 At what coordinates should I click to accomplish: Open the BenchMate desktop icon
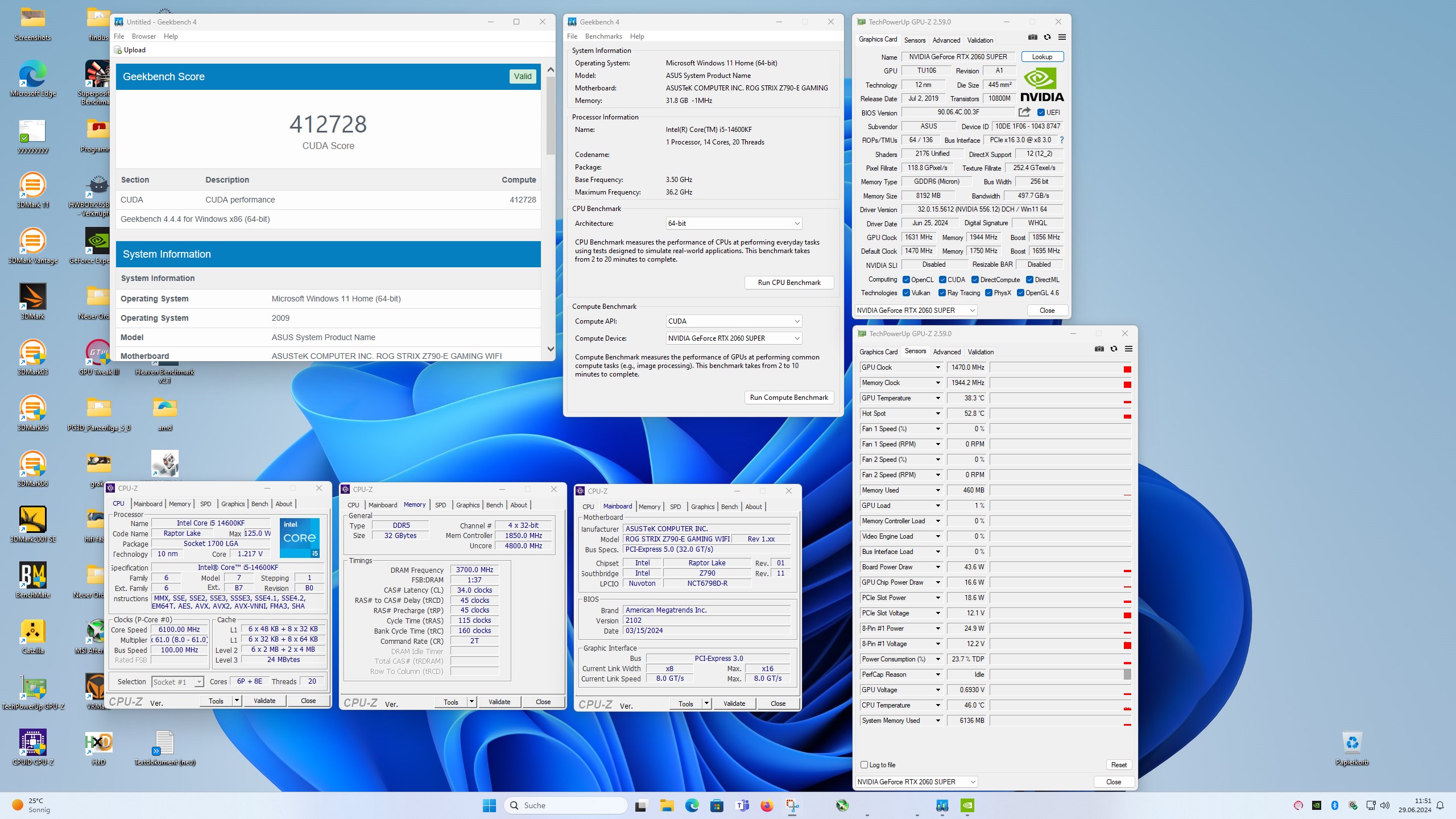(x=33, y=580)
